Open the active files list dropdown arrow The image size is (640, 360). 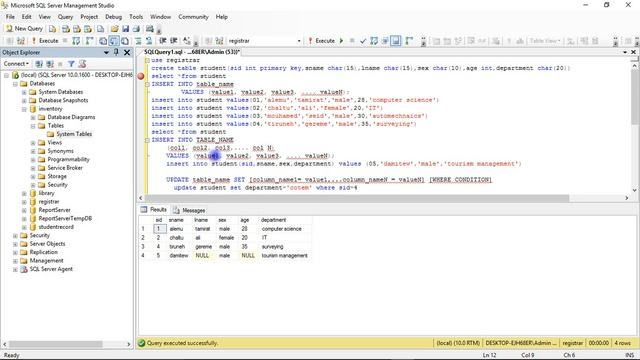tap(624, 52)
